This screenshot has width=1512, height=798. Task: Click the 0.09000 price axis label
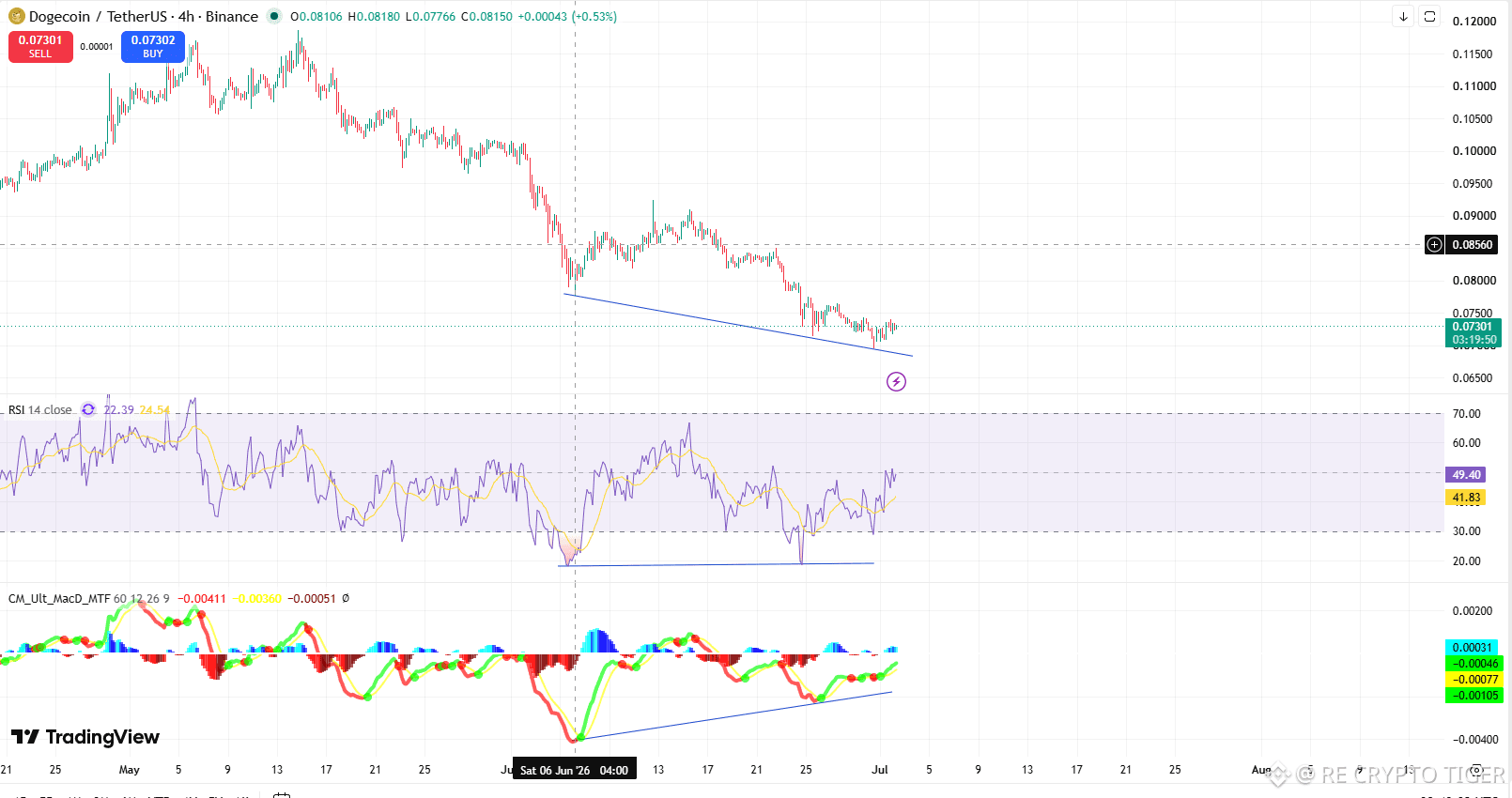point(1474,216)
